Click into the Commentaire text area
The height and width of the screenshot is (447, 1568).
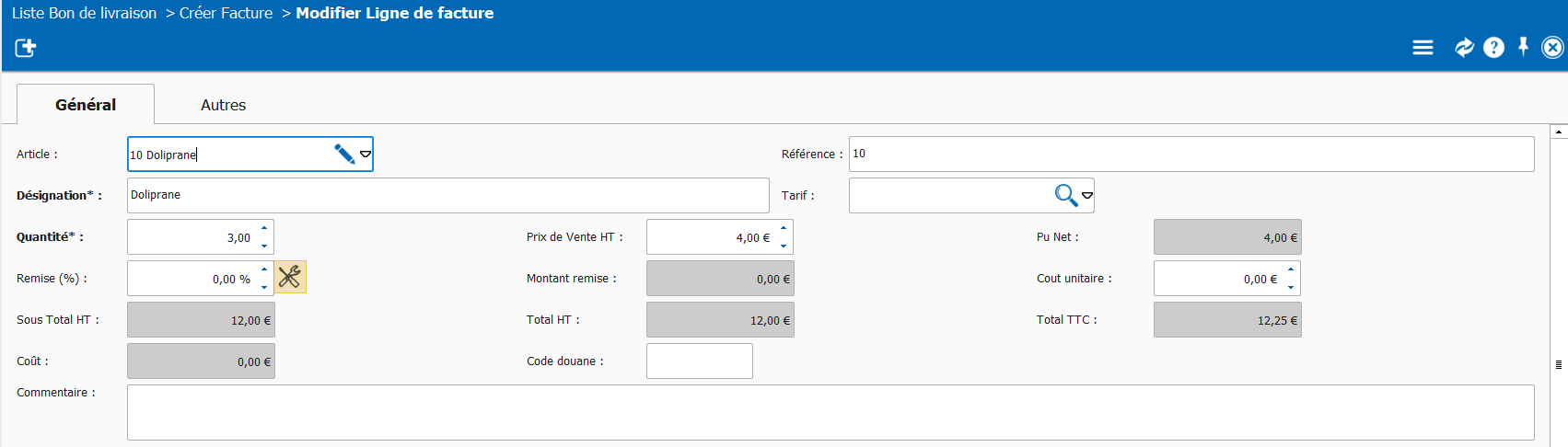830,412
